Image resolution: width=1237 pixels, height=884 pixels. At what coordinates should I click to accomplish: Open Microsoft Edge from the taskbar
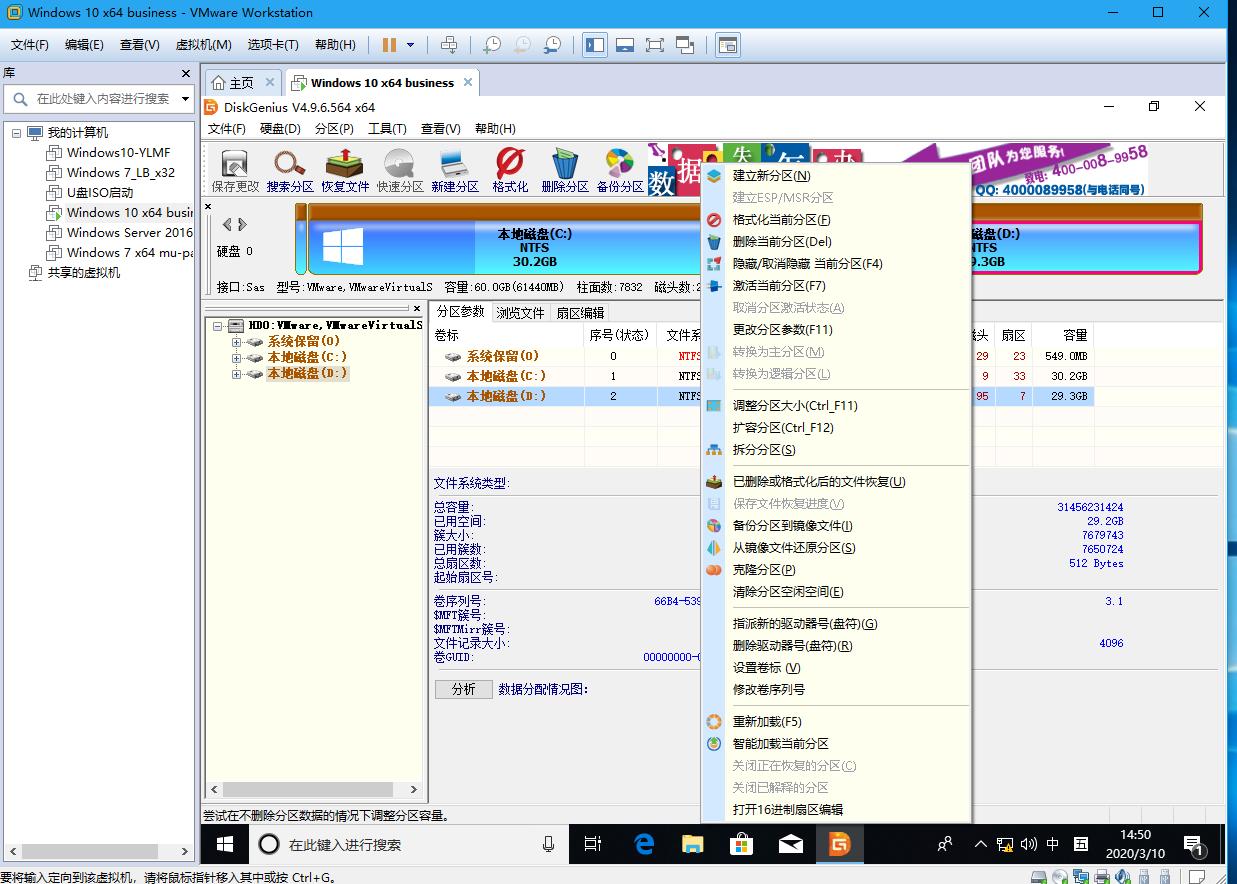click(644, 844)
